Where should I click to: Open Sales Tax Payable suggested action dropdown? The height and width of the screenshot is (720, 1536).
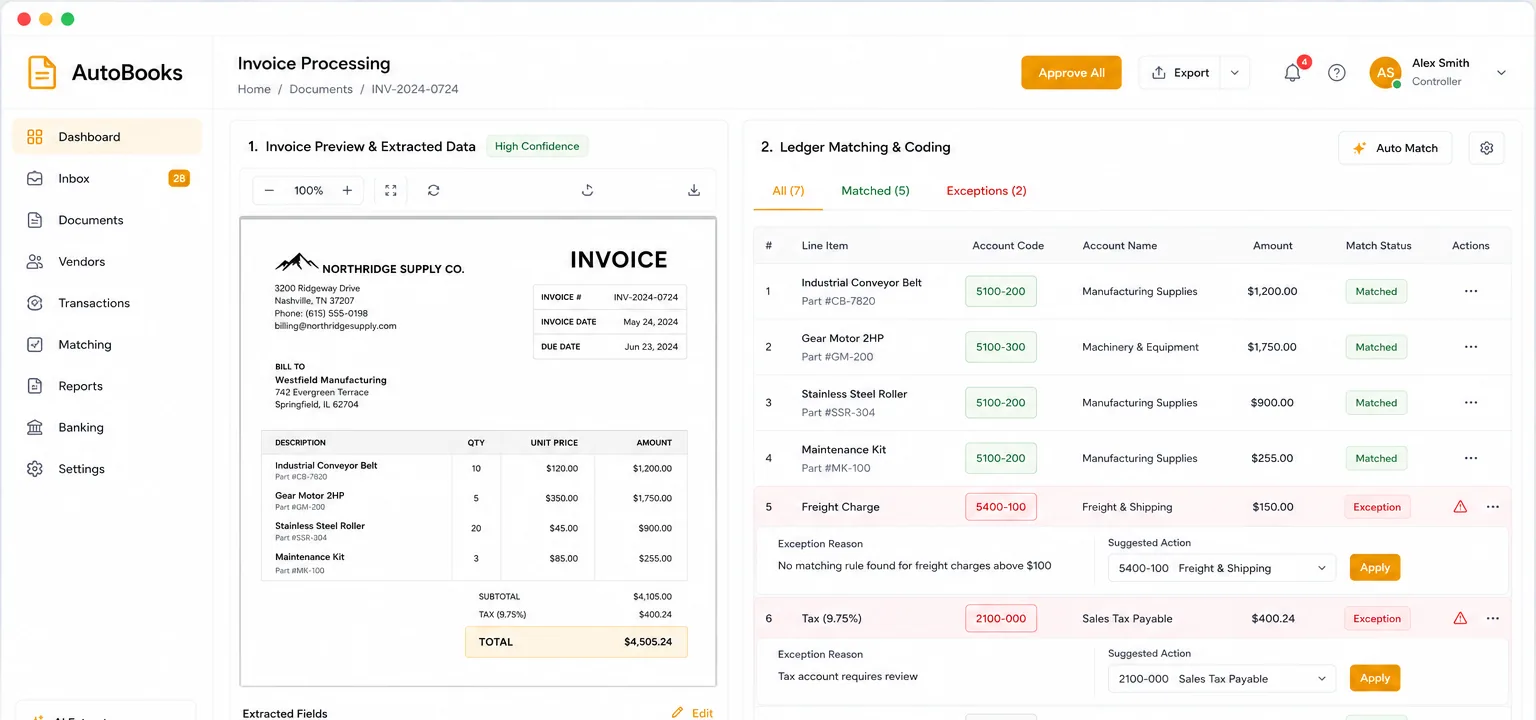pyautogui.click(x=1222, y=678)
